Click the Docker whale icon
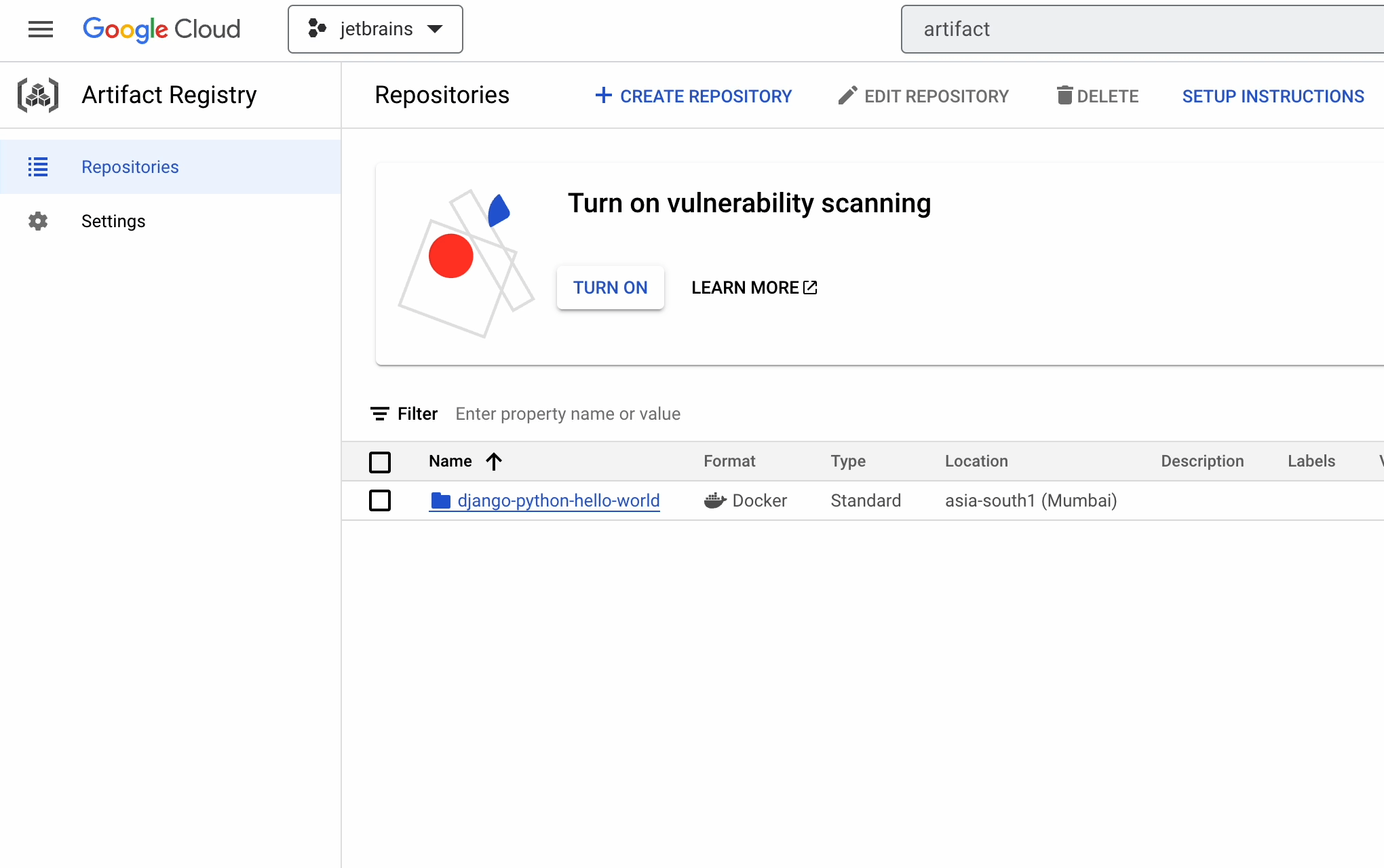The height and width of the screenshot is (868, 1384). 715,500
